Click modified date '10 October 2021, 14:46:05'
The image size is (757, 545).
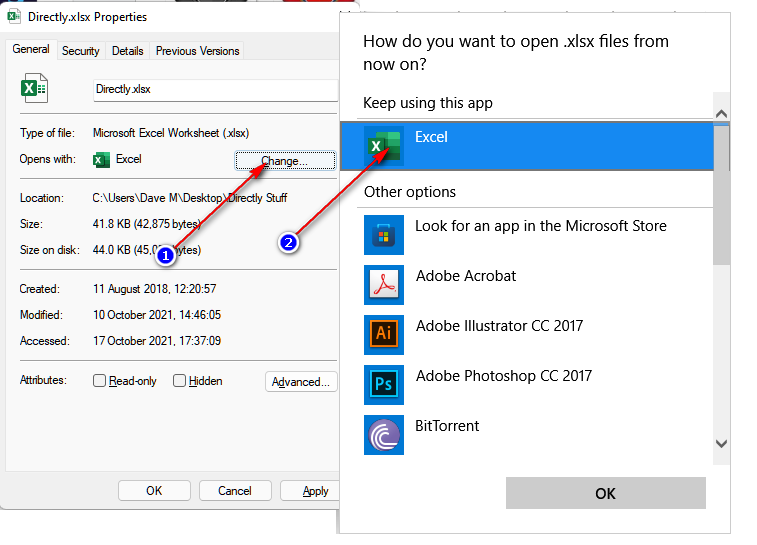click(157, 315)
